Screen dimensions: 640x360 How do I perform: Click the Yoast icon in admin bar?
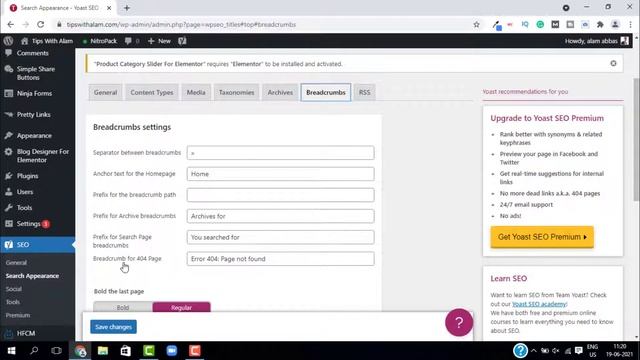182,41
